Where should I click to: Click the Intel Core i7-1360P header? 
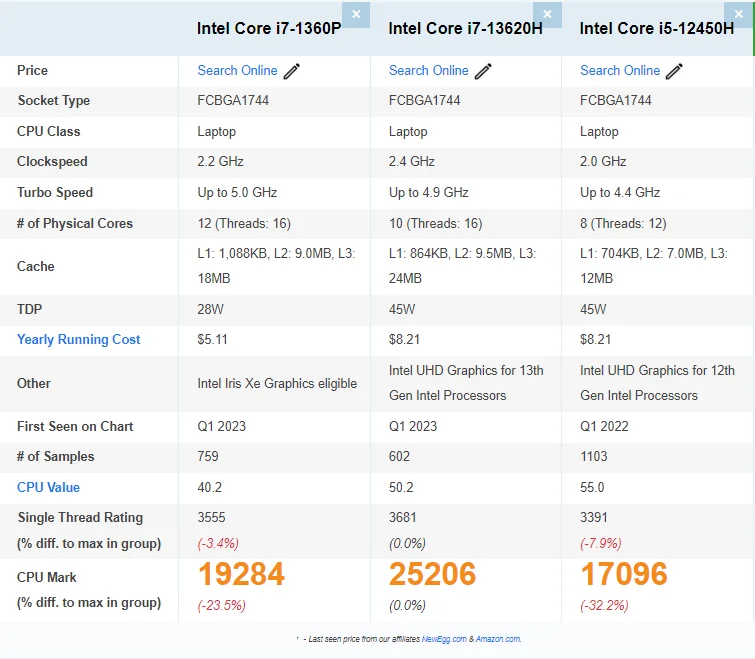269,28
